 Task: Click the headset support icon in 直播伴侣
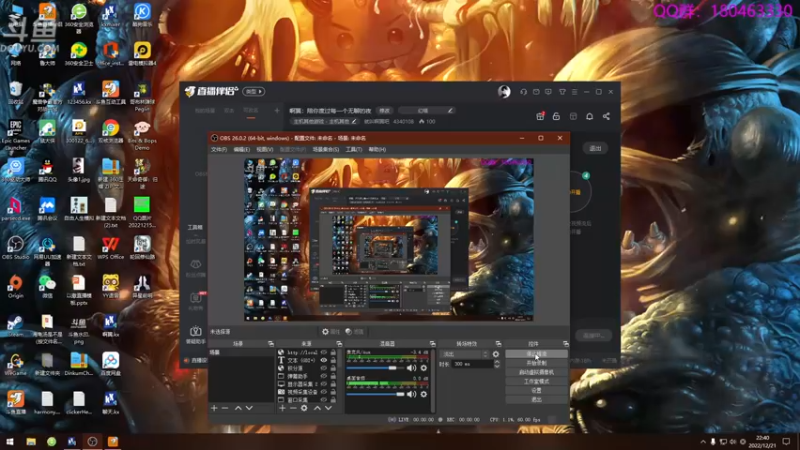(523, 92)
